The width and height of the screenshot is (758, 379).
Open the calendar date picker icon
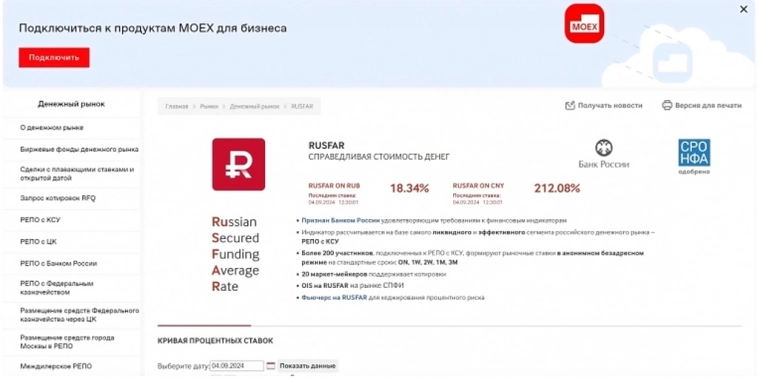271,366
